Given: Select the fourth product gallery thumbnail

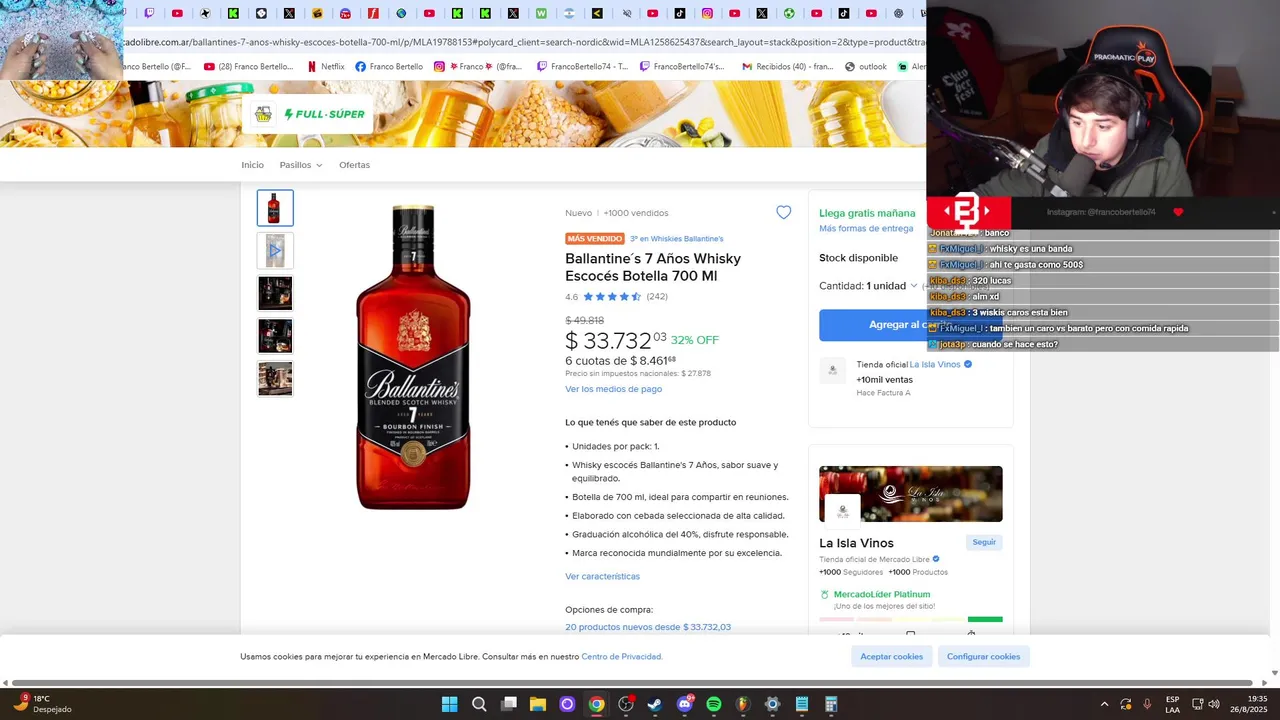Looking at the screenshot, I should click(275, 336).
